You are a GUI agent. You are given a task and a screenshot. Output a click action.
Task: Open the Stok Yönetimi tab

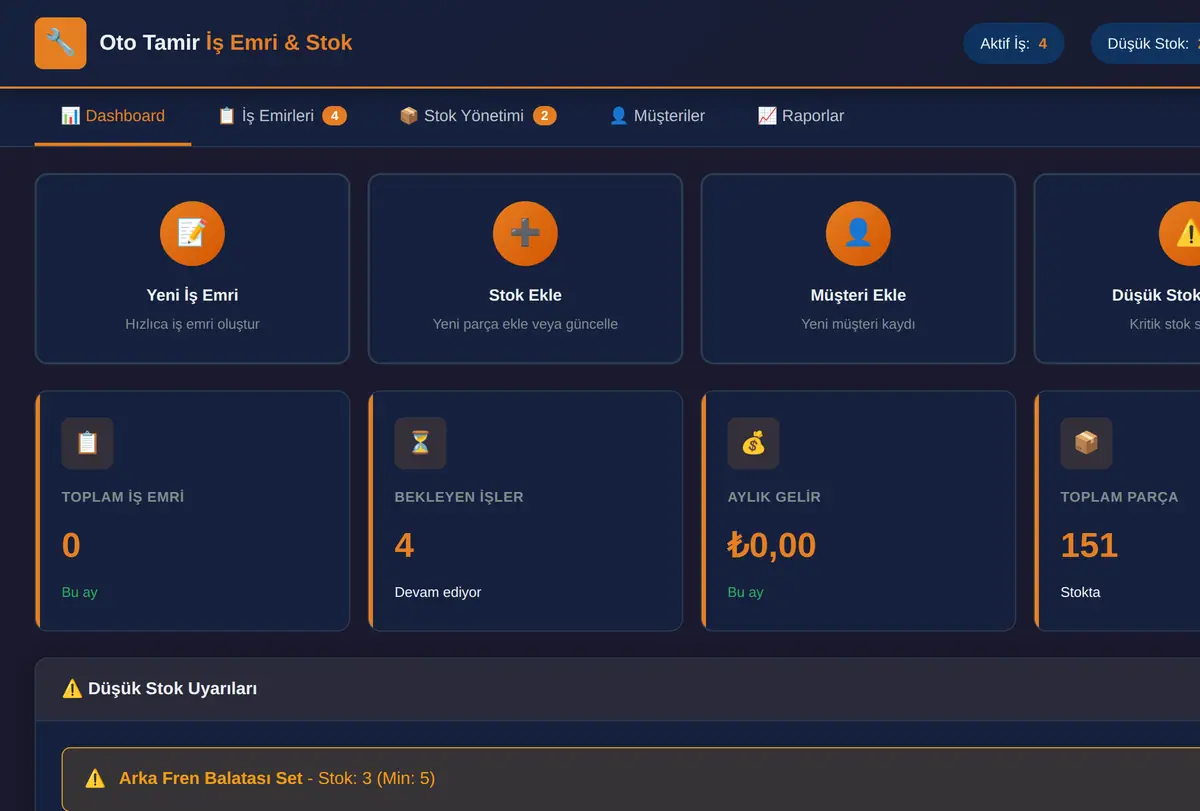[478, 116]
